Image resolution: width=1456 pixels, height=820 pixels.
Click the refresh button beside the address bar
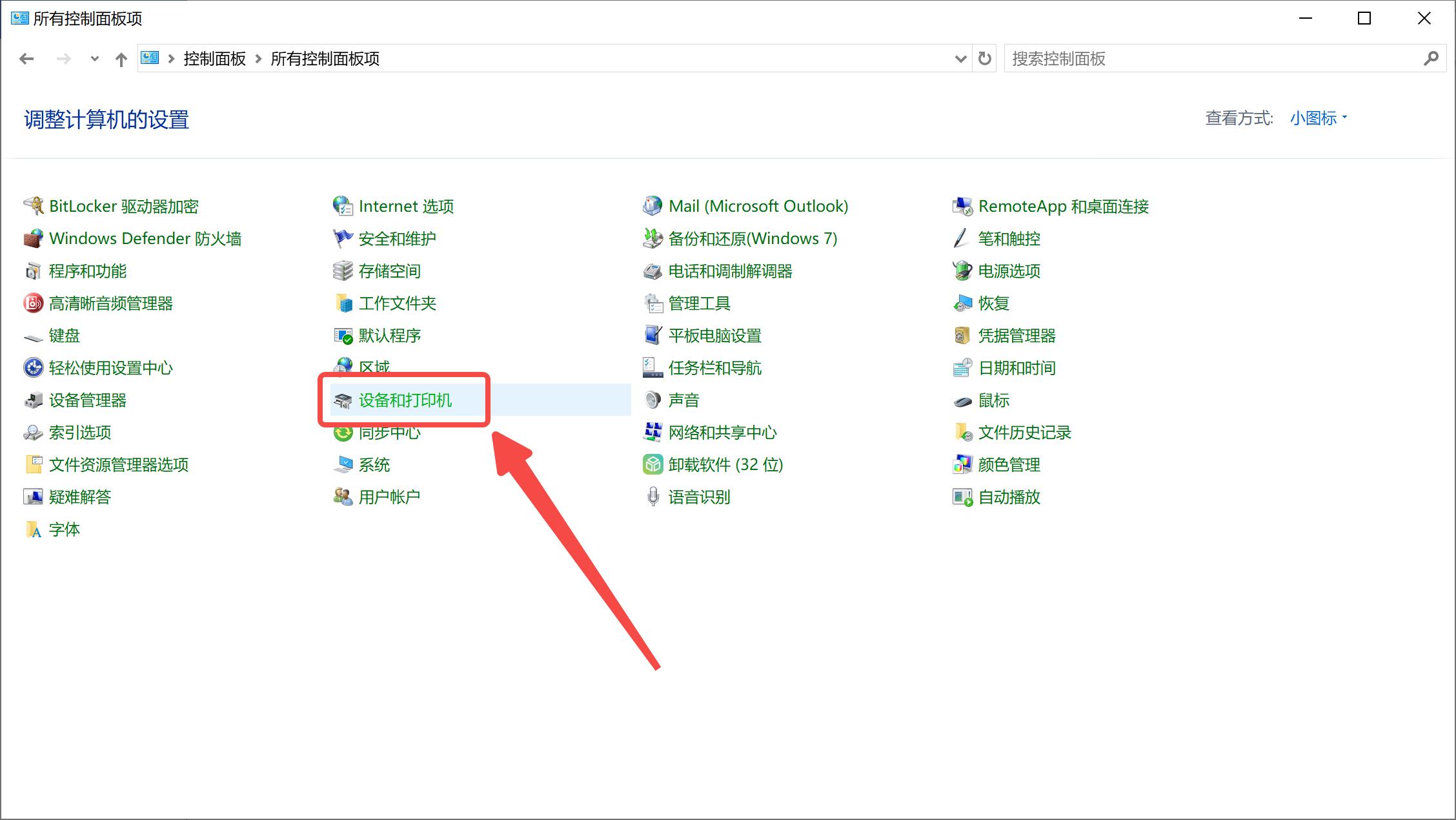984,59
